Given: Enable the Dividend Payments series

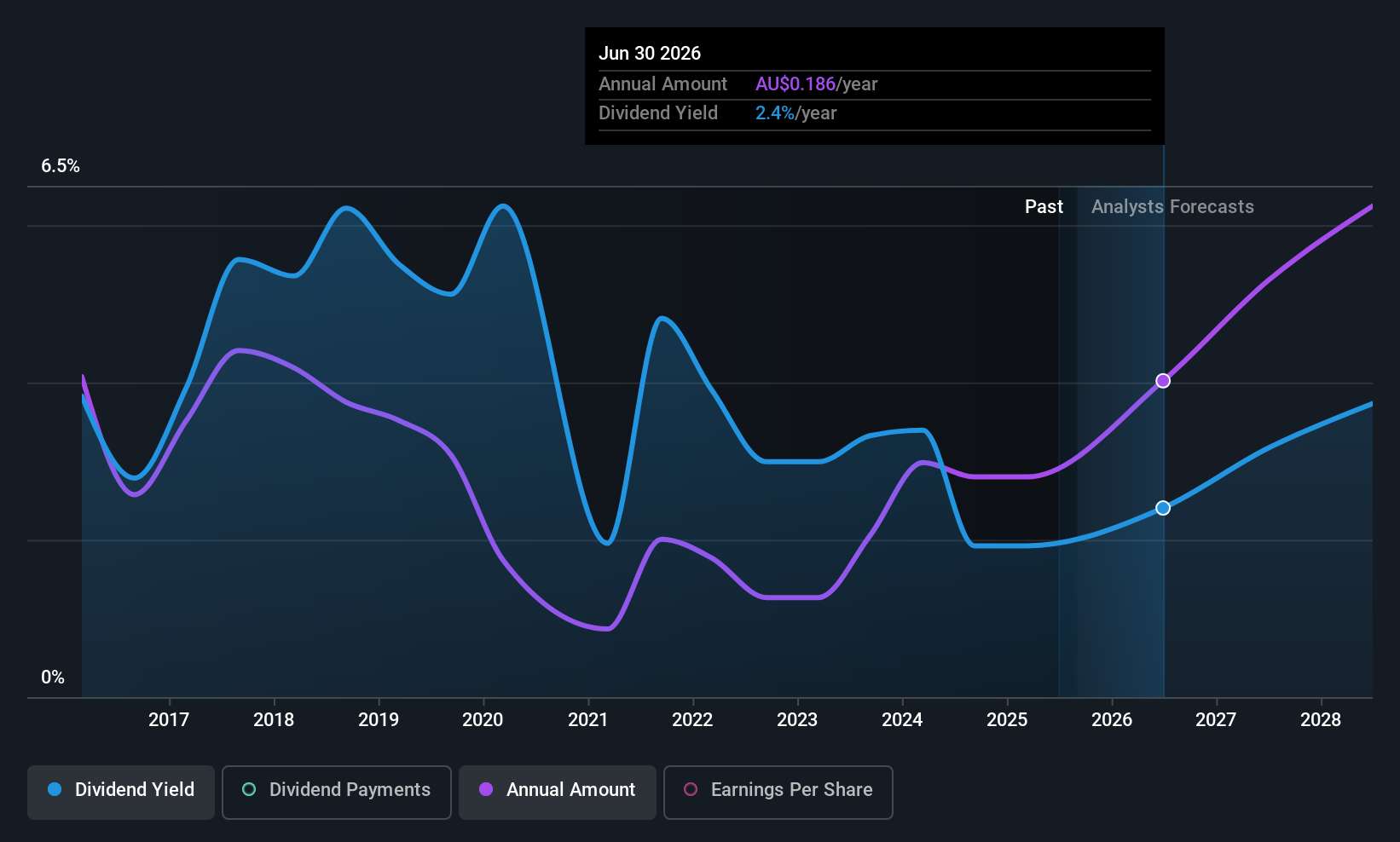Looking at the screenshot, I should point(337,793).
